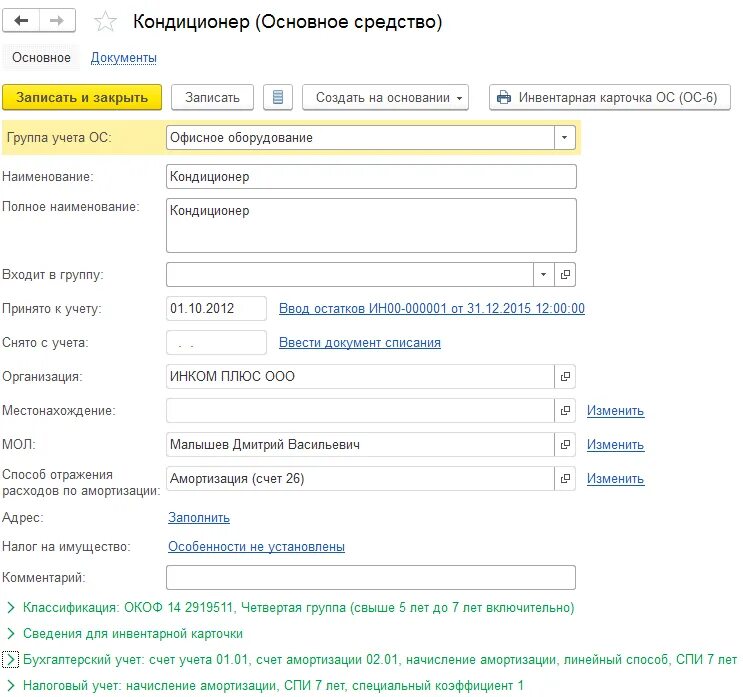The height and width of the screenshot is (697, 743).
Task: Click the forward navigation arrow
Action: (57, 21)
